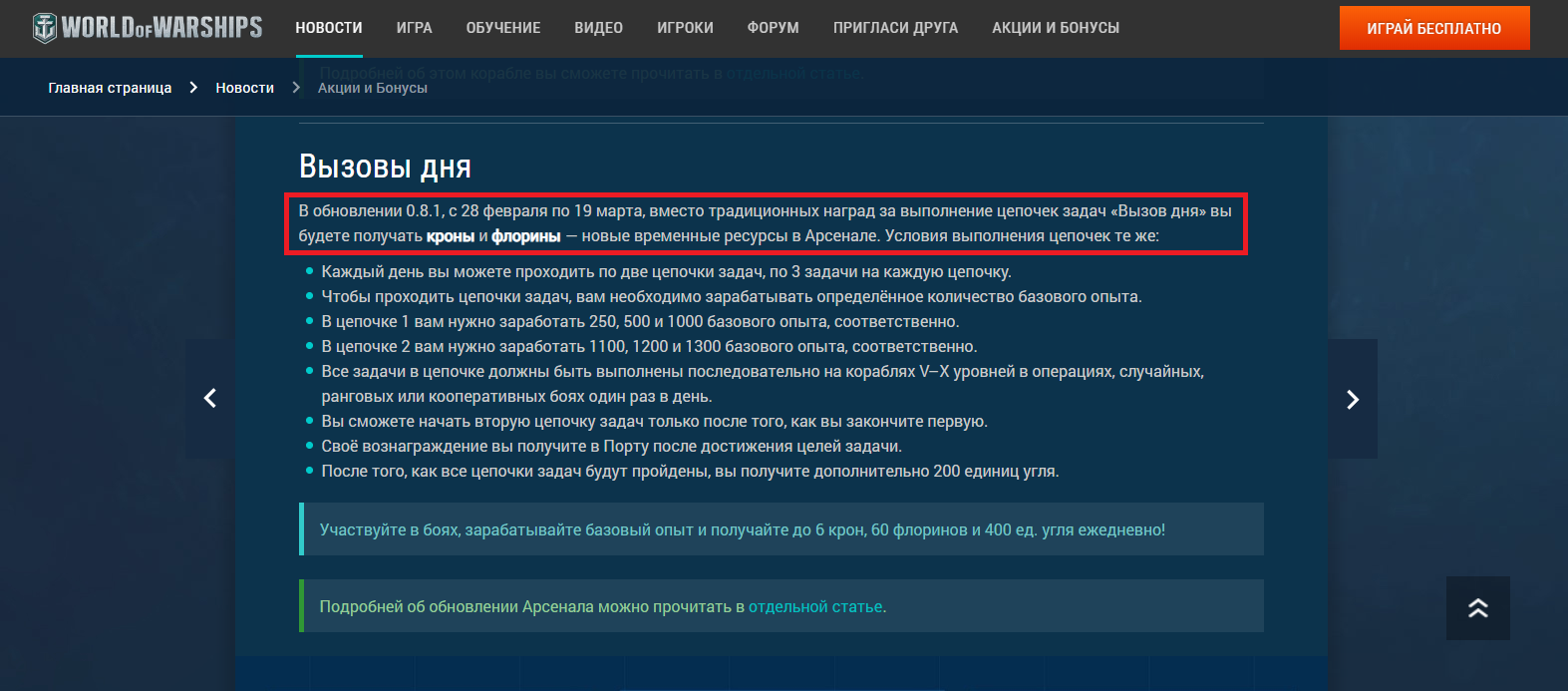Image resolution: width=1568 pixels, height=691 pixels.
Task: Select ПРИГЛАСИ ДРУГА in the navigation bar
Action: pyautogui.click(x=895, y=28)
